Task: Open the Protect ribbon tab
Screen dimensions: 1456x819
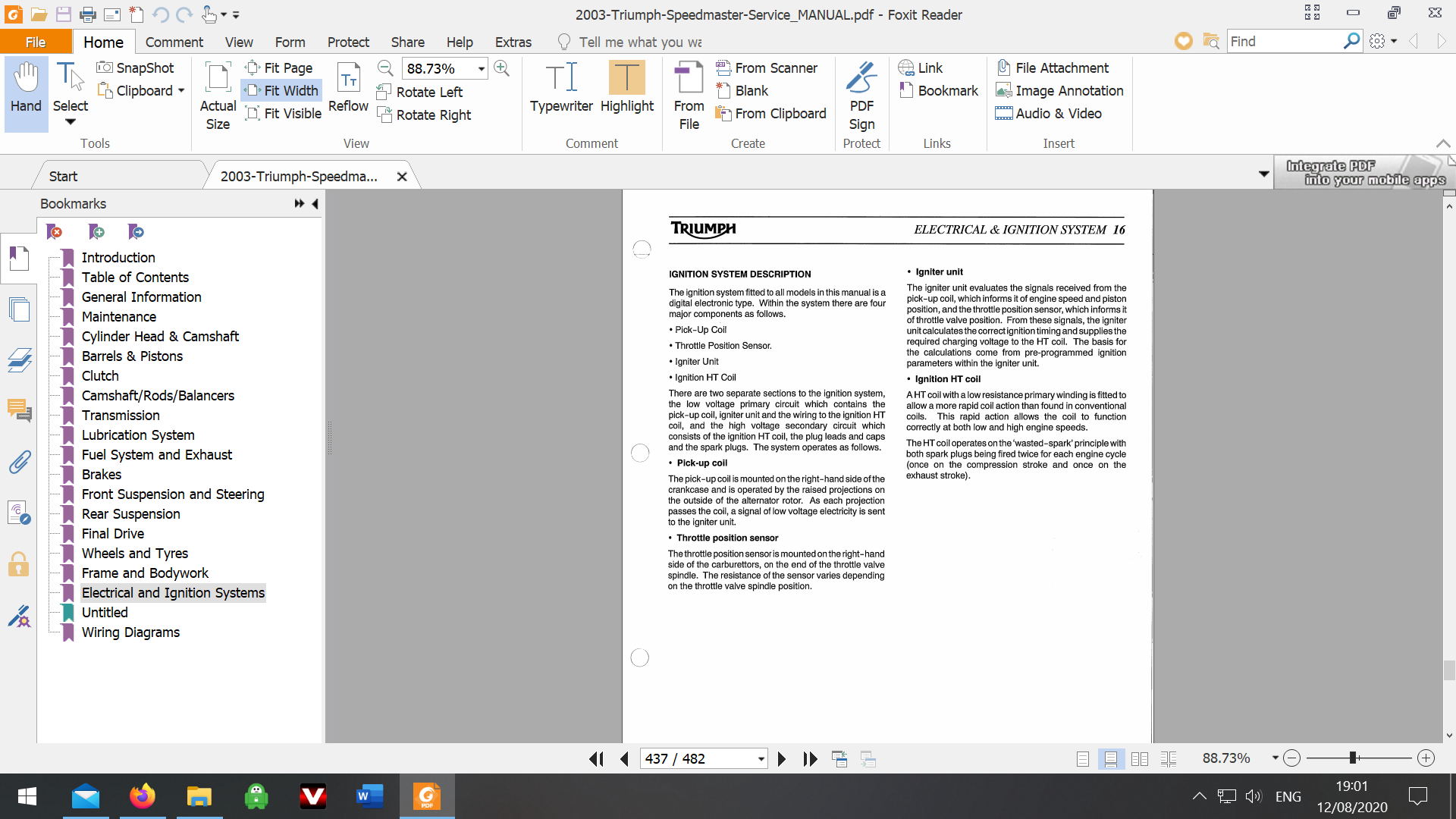Action: [x=348, y=42]
